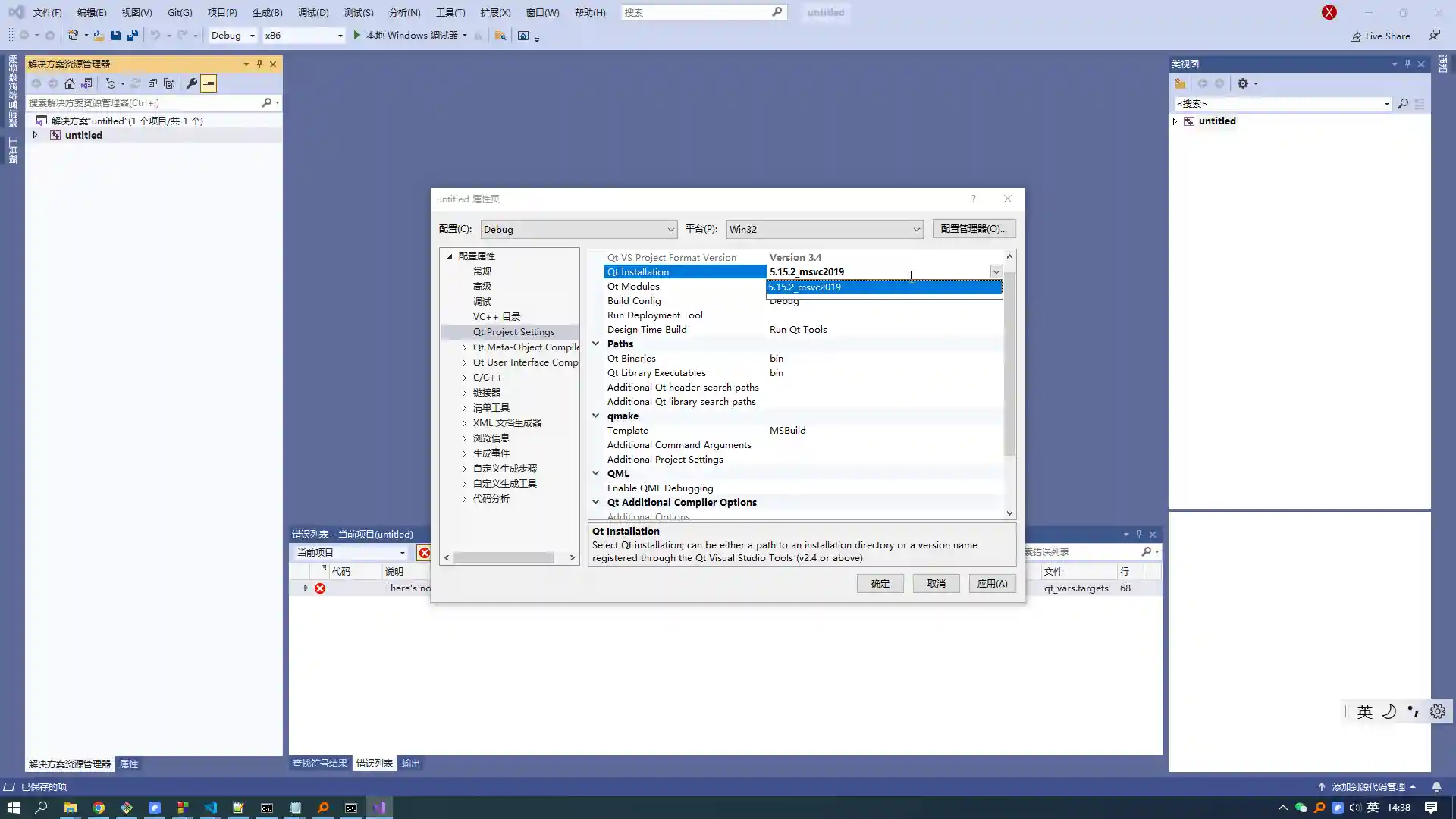Open the 平台 Win32 combo box
The image size is (1456, 819).
(x=824, y=229)
